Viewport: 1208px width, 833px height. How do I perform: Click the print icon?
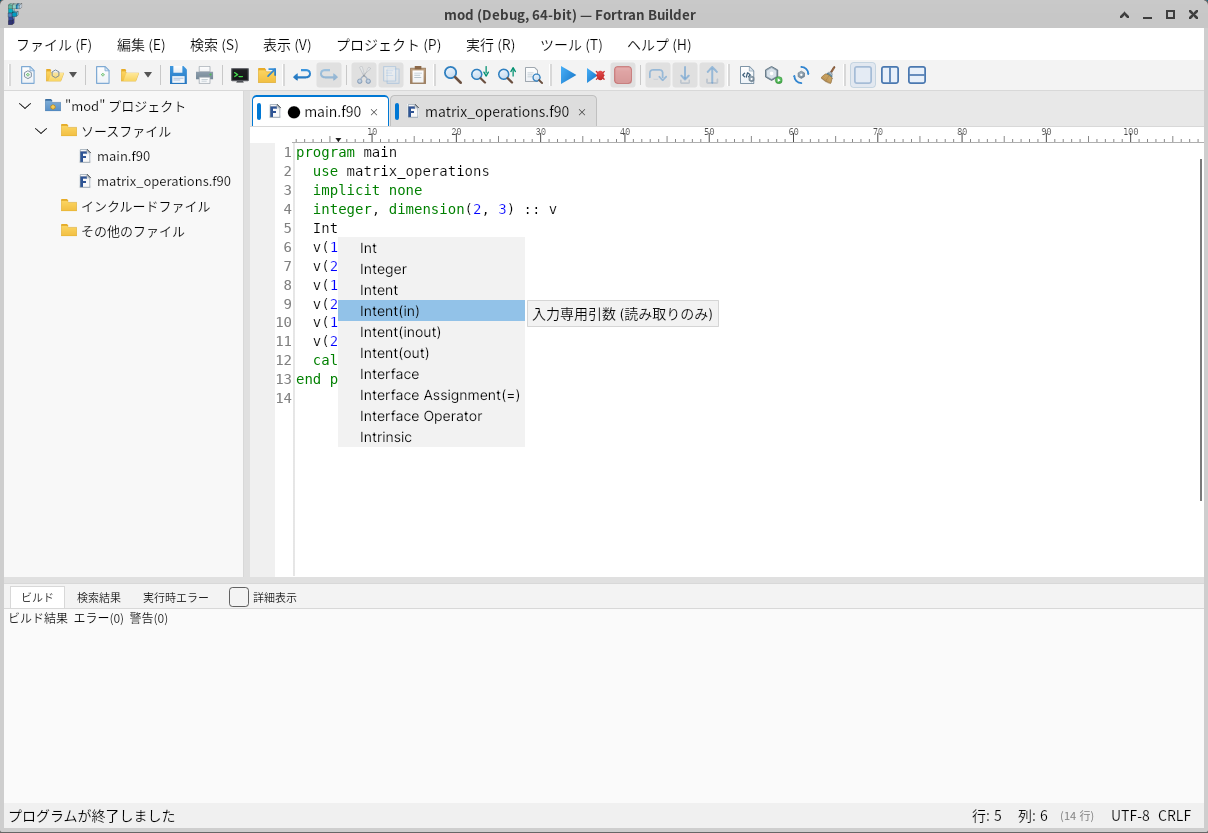(x=204, y=75)
